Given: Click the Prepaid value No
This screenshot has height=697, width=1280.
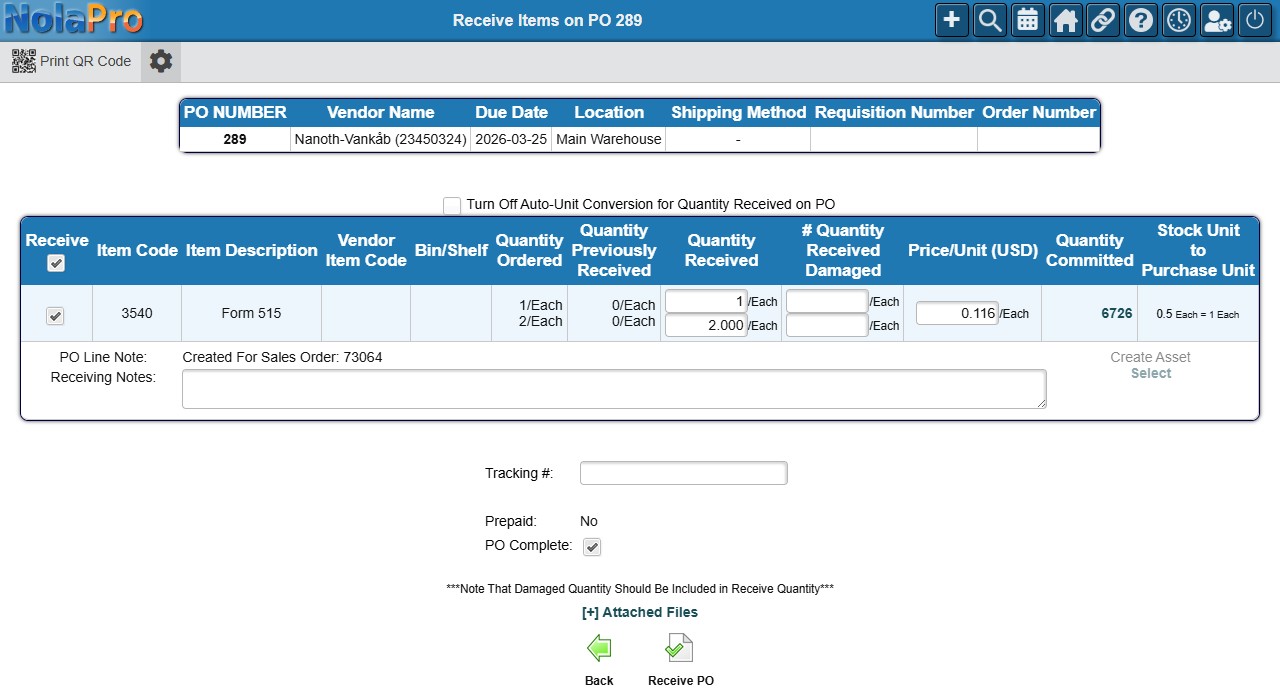Looking at the screenshot, I should 589,521.
